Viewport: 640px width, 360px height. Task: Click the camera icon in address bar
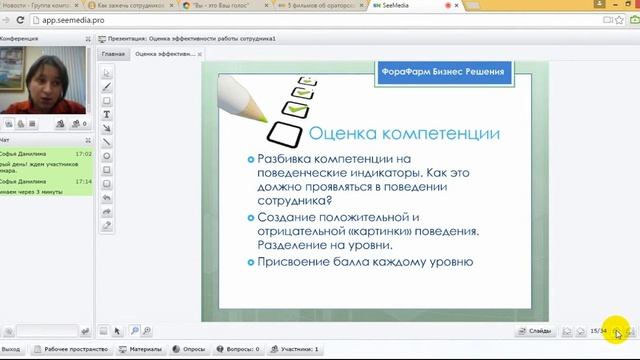(608, 20)
